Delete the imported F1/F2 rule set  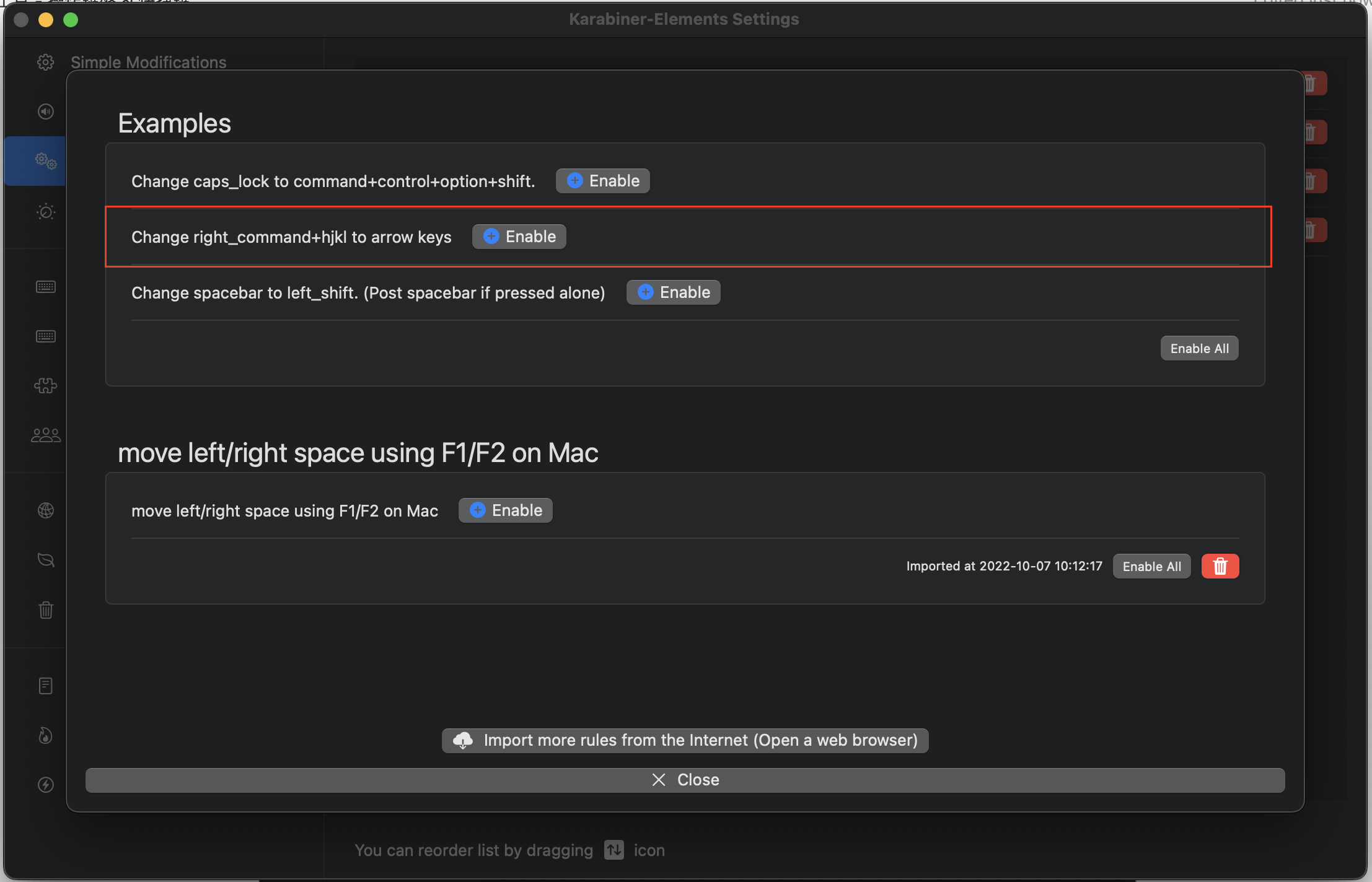[x=1219, y=565]
